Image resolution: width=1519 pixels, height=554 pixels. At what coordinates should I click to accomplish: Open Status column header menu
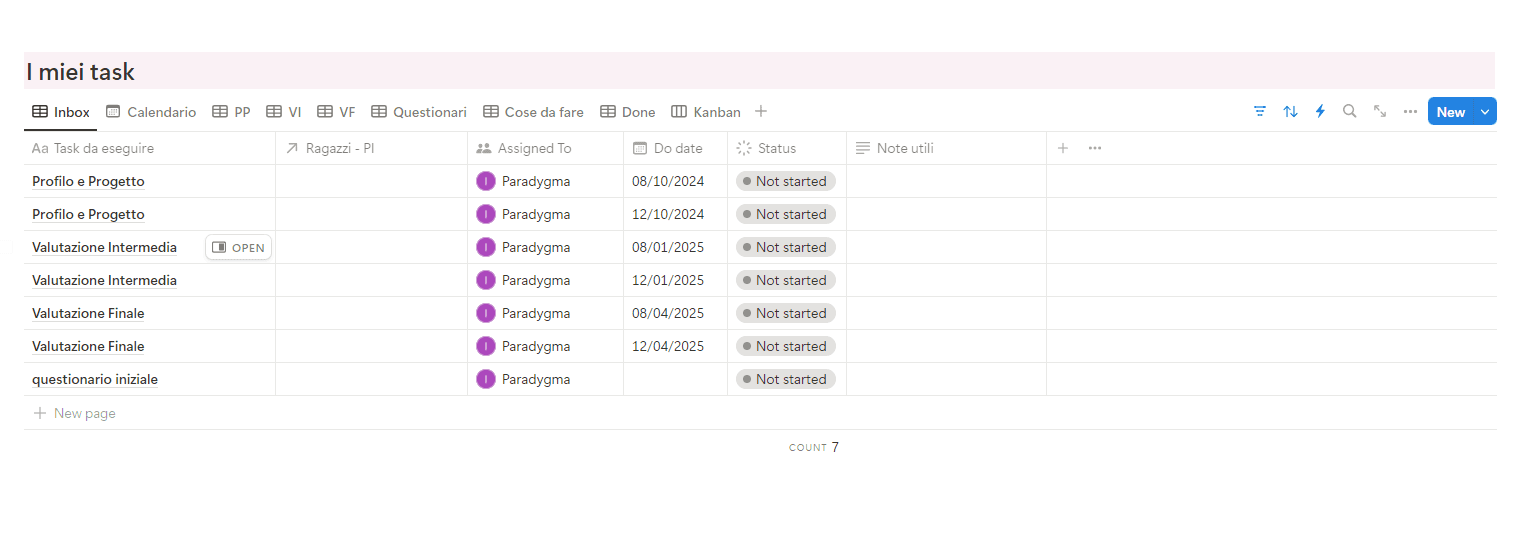pos(787,148)
